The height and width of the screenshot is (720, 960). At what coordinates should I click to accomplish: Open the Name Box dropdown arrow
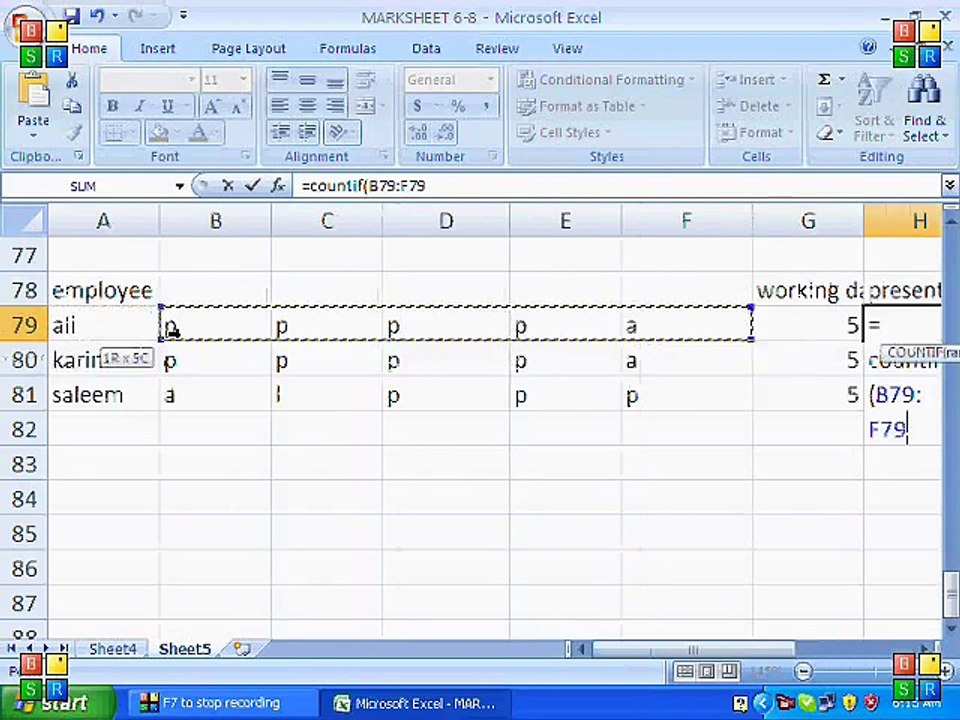pyautogui.click(x=179, y=186)
